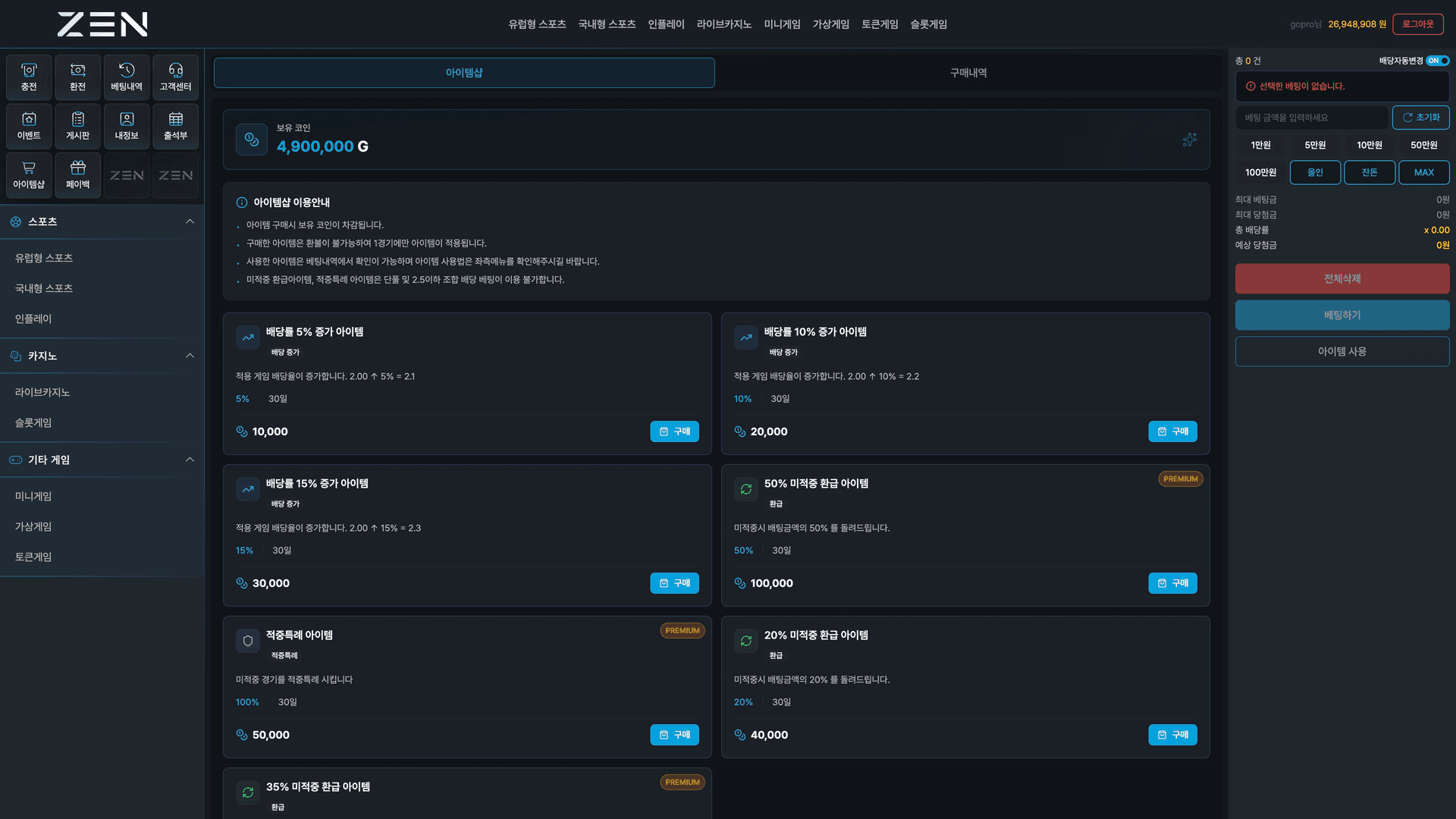This screenshot has height=819, width=1456.
Task: Collapse the 스포츠 sidebar section
Action: tap(190, 221)
